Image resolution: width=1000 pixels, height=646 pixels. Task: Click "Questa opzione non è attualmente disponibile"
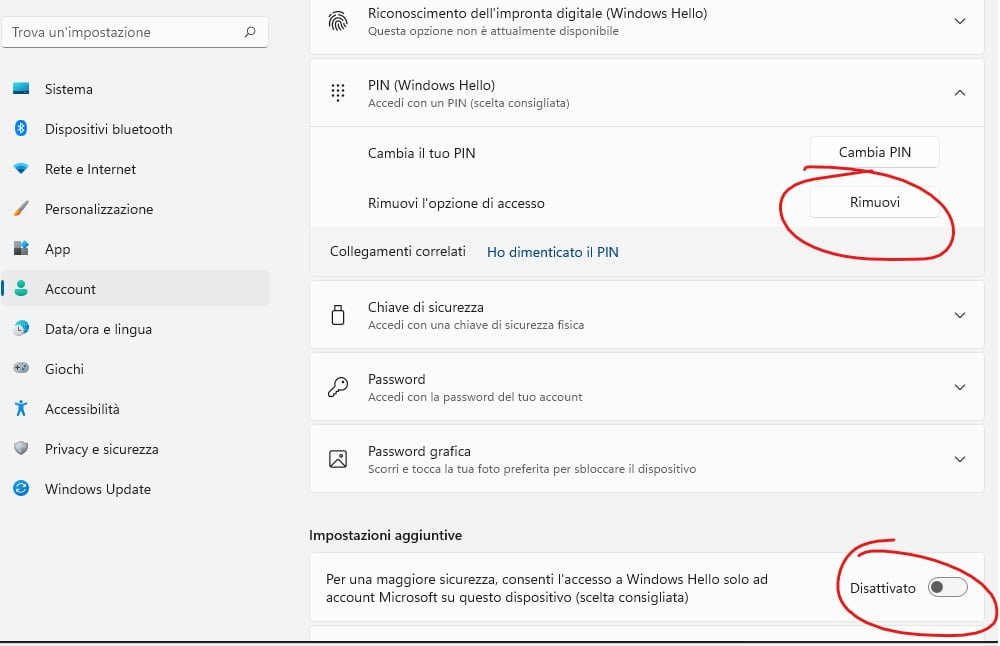coord(493,31)
